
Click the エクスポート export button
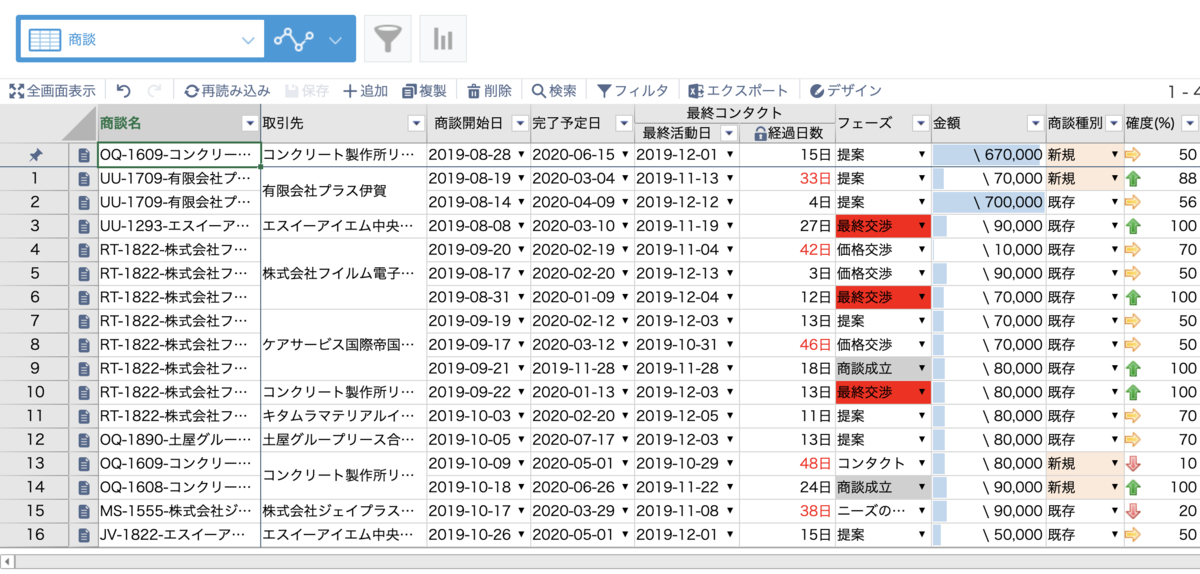click(738, 91)
